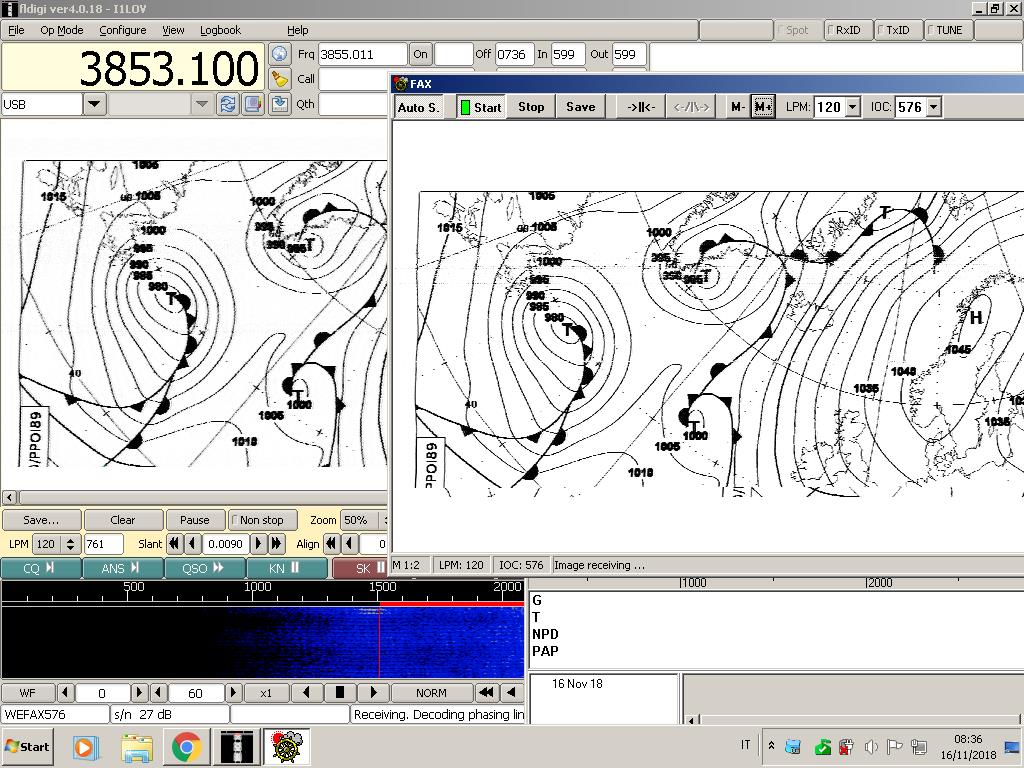Click waterfall scroll left arrow
This screenshot has height=768, width=1024.
click(306, 692)
